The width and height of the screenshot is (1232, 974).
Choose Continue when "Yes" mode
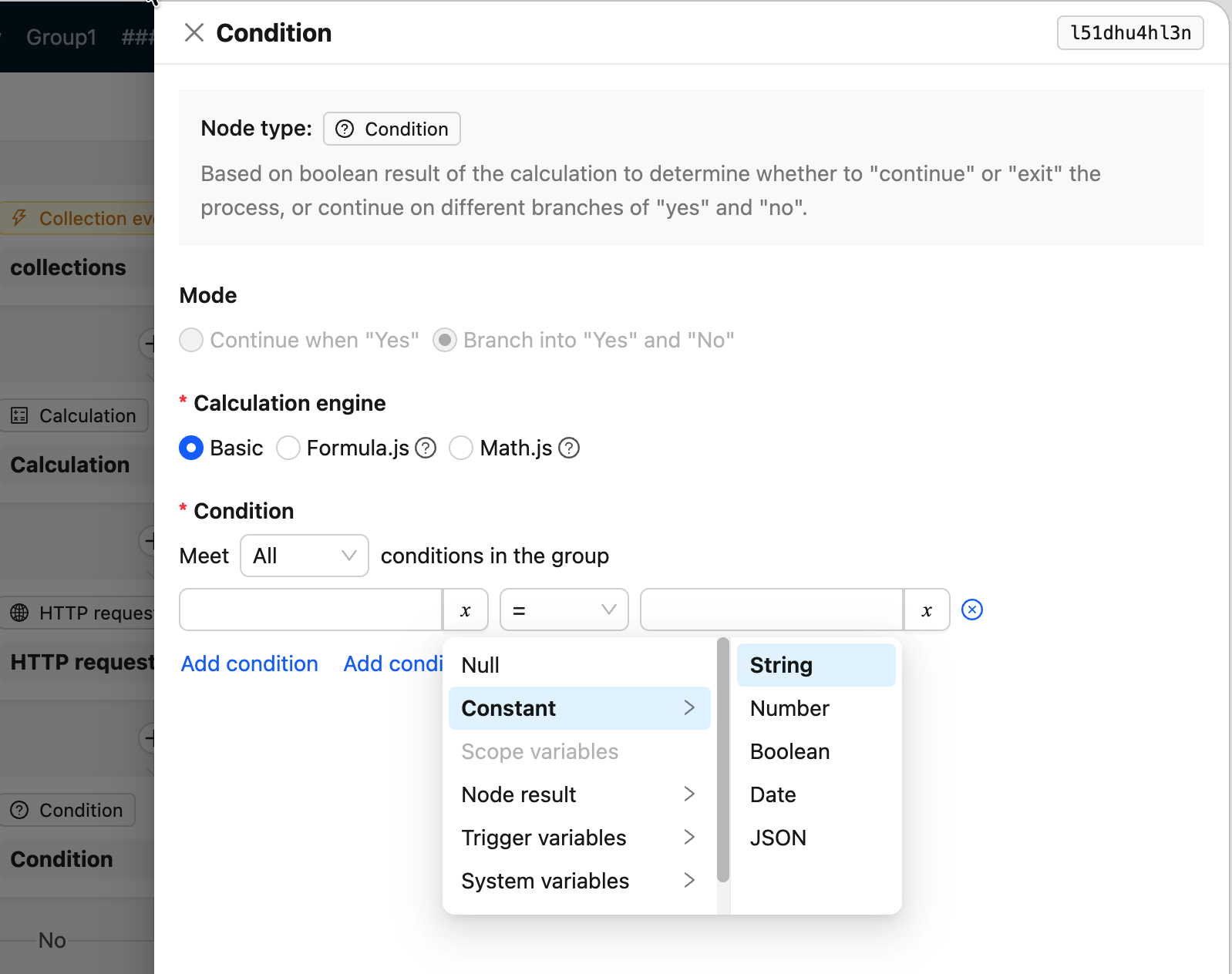click(191, 340)
